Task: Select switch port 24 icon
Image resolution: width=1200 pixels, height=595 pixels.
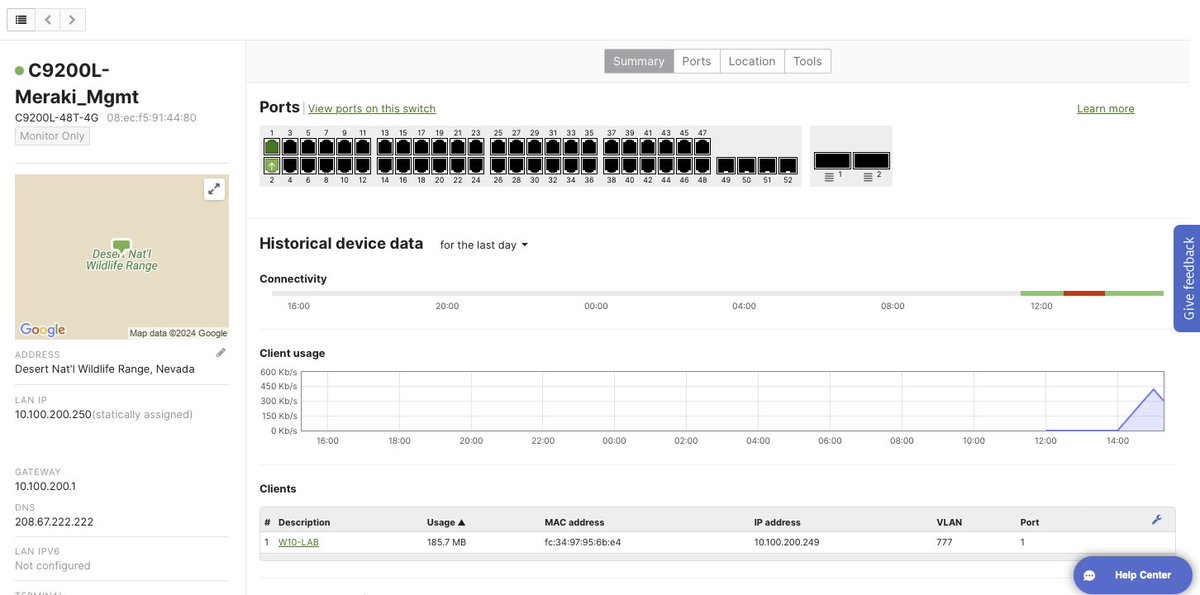Action: [x=476, y=166]
